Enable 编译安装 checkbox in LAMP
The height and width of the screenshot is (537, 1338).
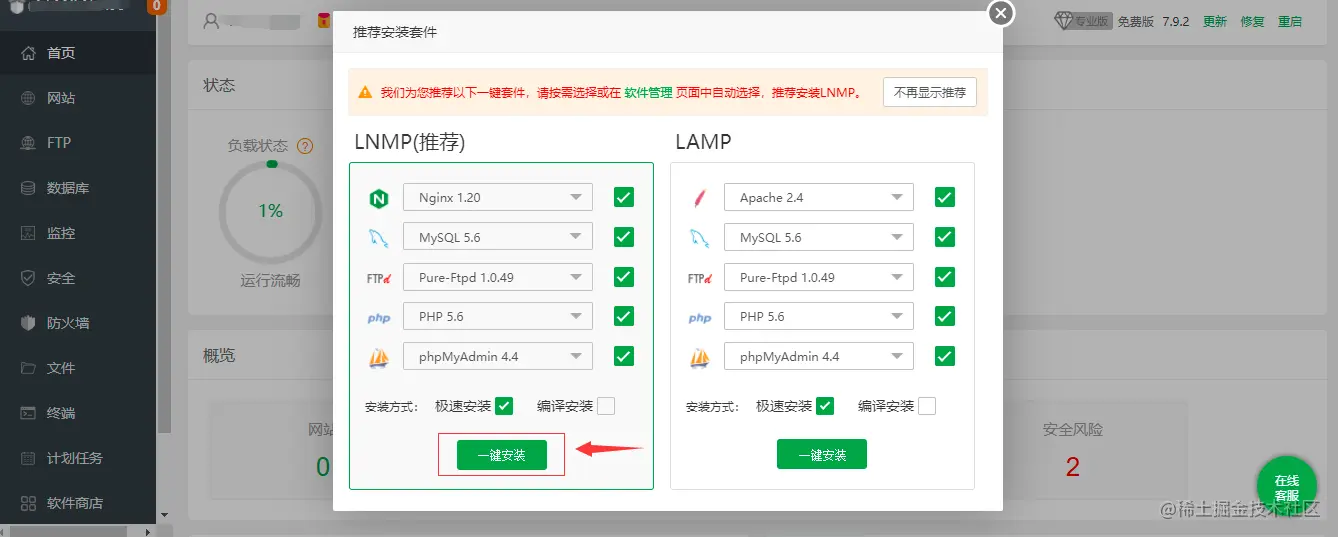click(927, 406)
